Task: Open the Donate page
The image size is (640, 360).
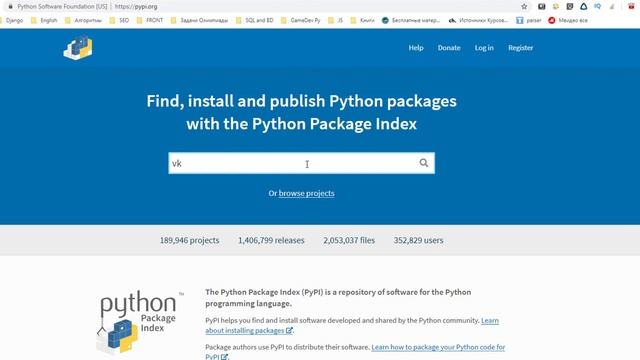Action: click(449, 48)
